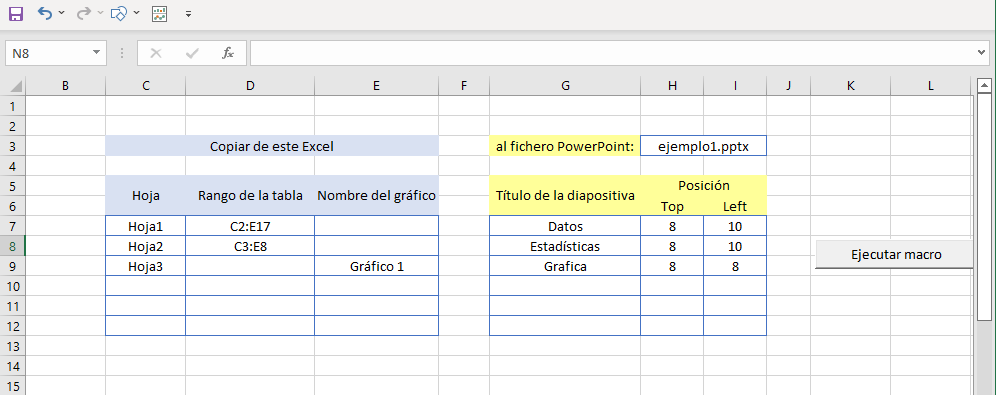This screenshot has width=996, height=395.
Task: Expand the formula bar with chevron
Action: point(982,53)
